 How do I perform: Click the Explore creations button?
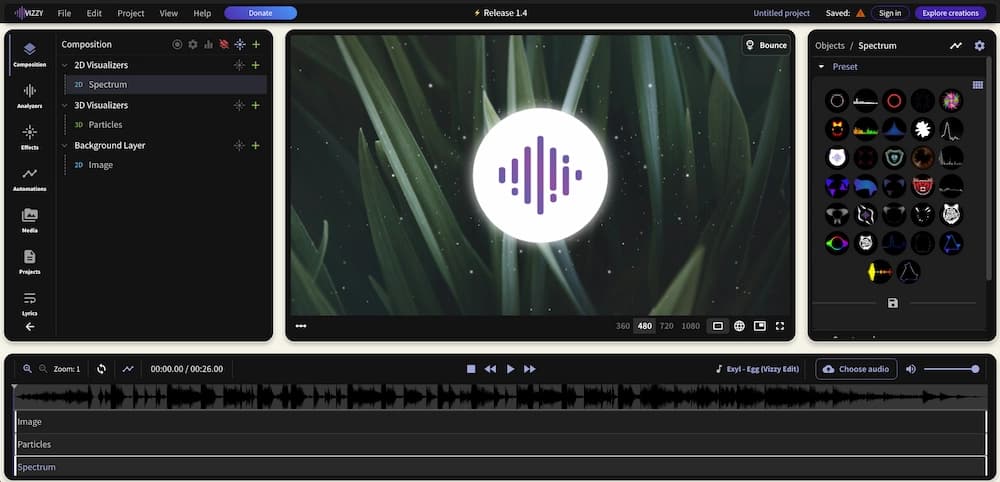pyautogui.click(x=950, y=13)
